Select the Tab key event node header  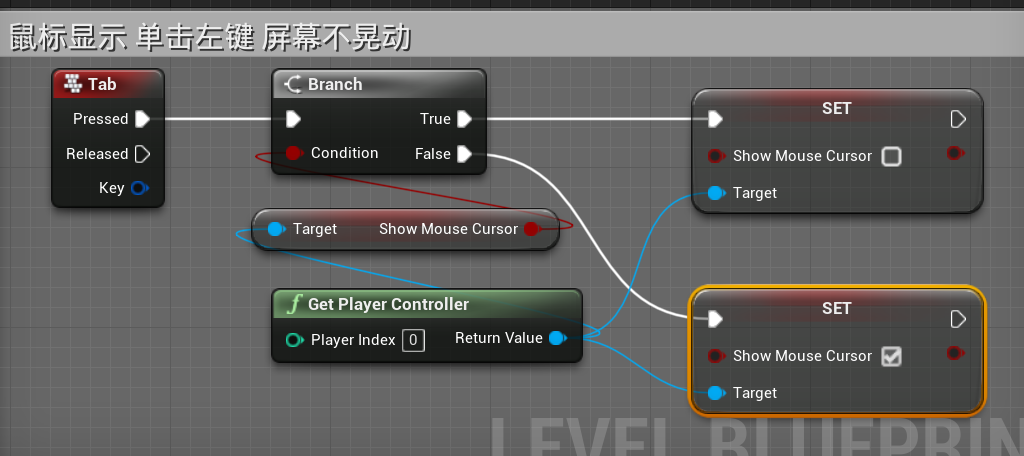click(x=108, y=84)
